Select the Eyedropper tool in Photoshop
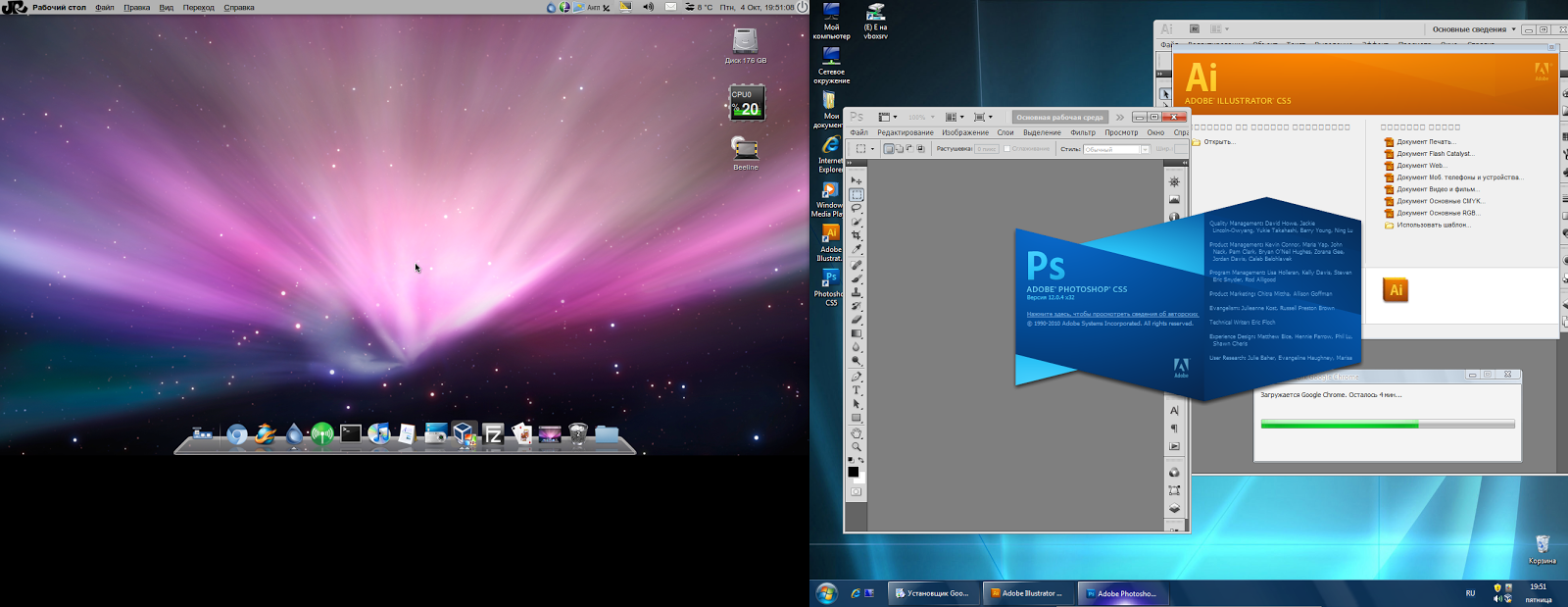The width and height of the screenshot is (1568, 607). pos(857,250)
